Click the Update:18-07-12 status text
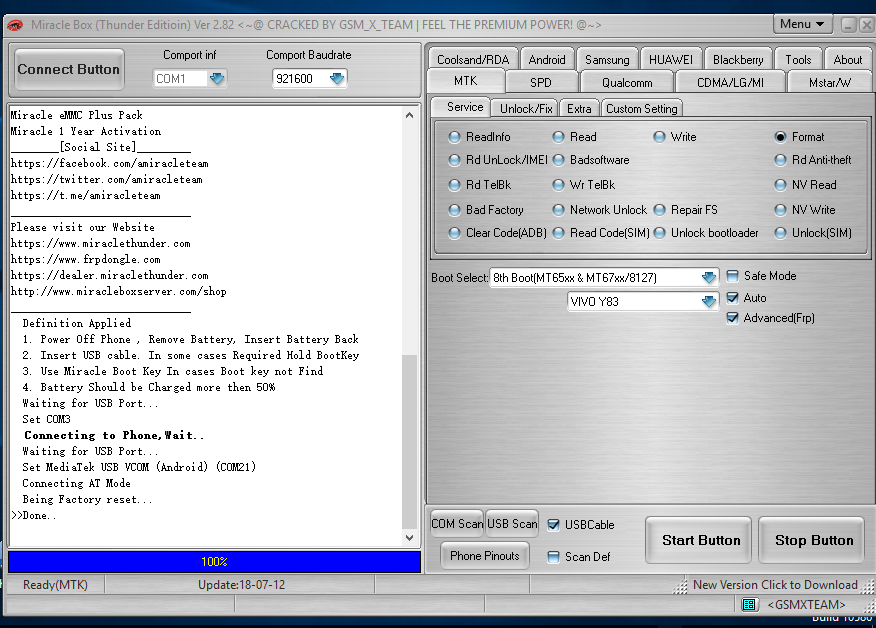This screenshot has width=876, height=628. coord(241,584)
